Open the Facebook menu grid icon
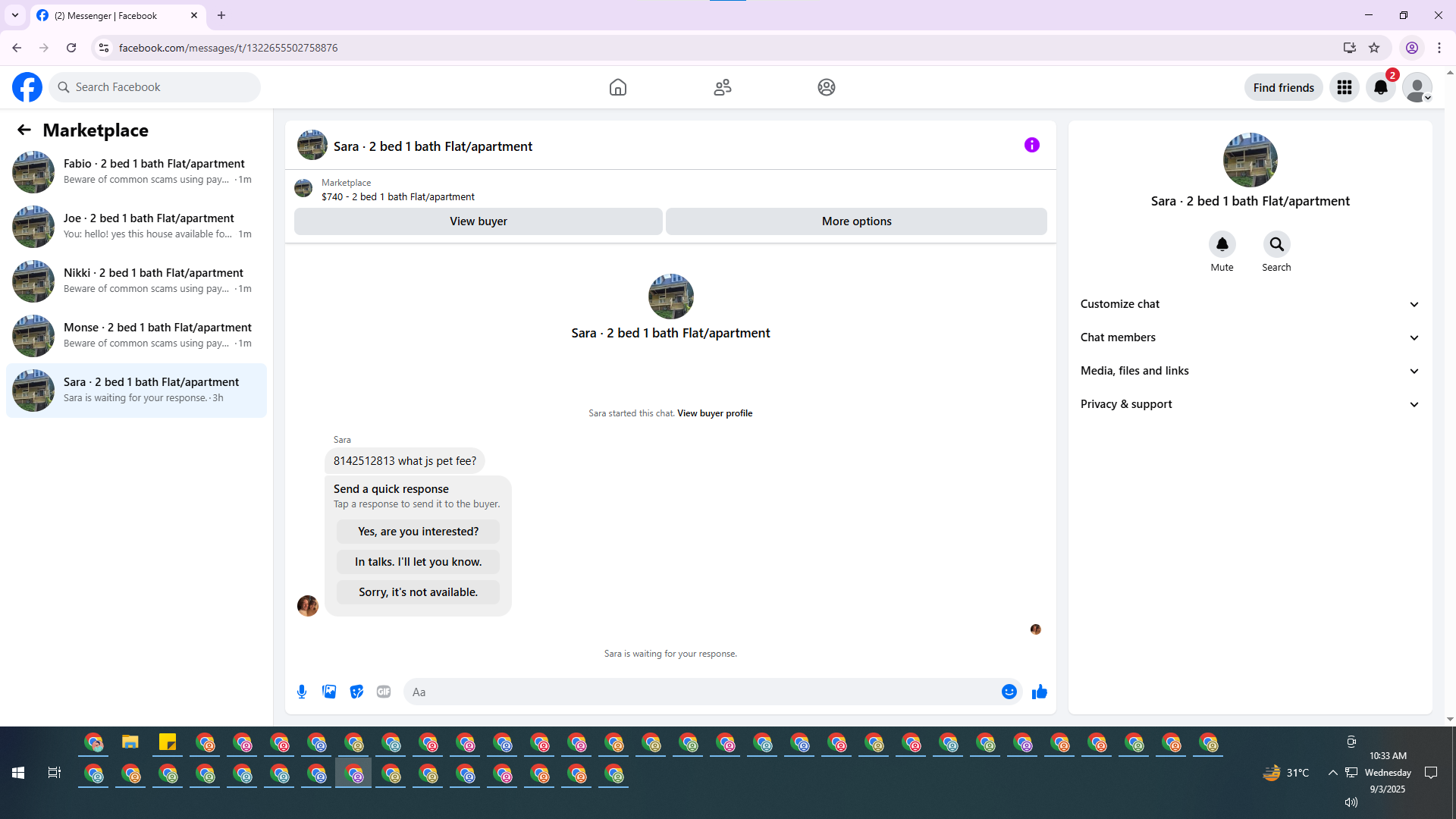The image size is (1456, 819). (x=1345, y=88)
